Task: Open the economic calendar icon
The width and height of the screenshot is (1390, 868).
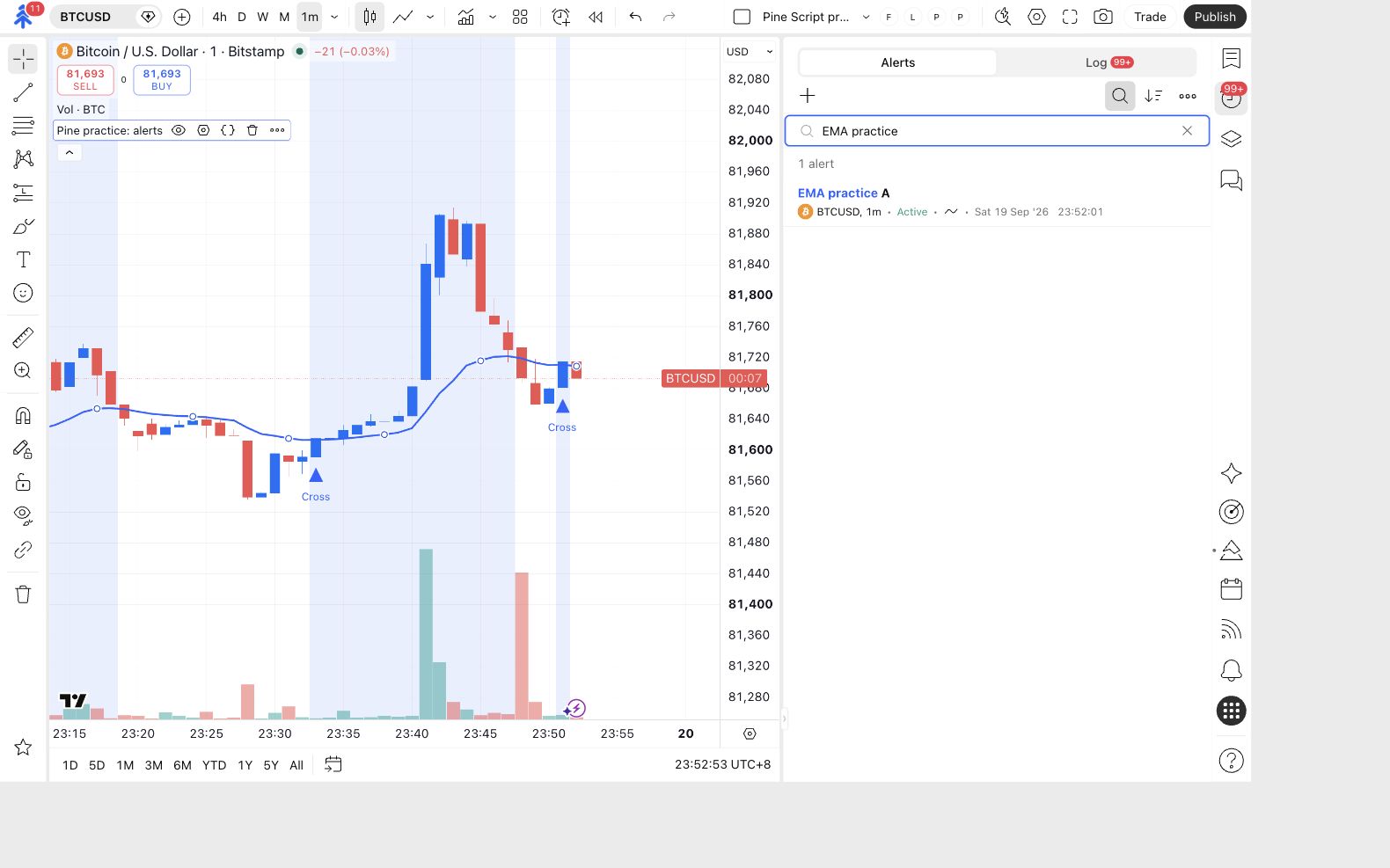Action: 1232,589
